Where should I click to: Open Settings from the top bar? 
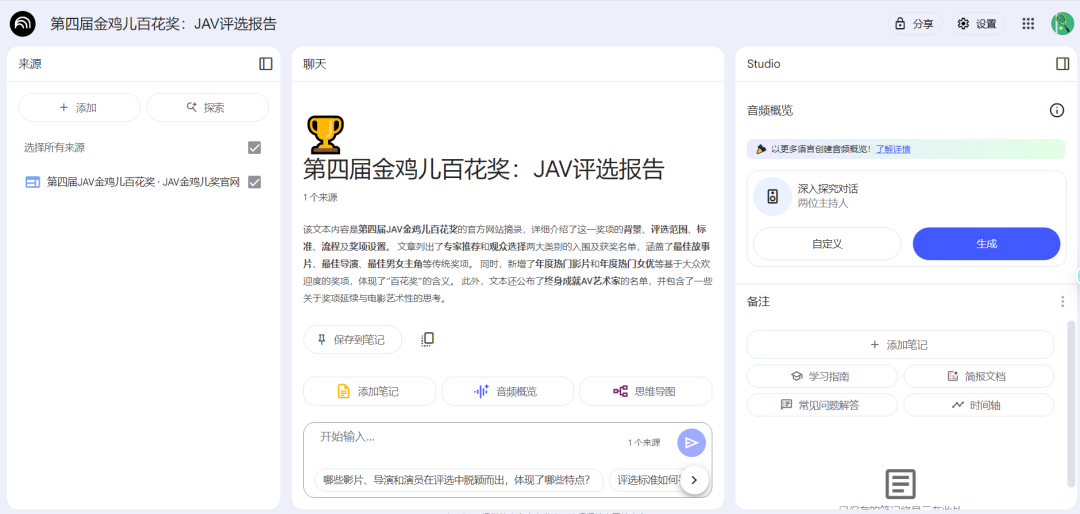pos(977,23)
